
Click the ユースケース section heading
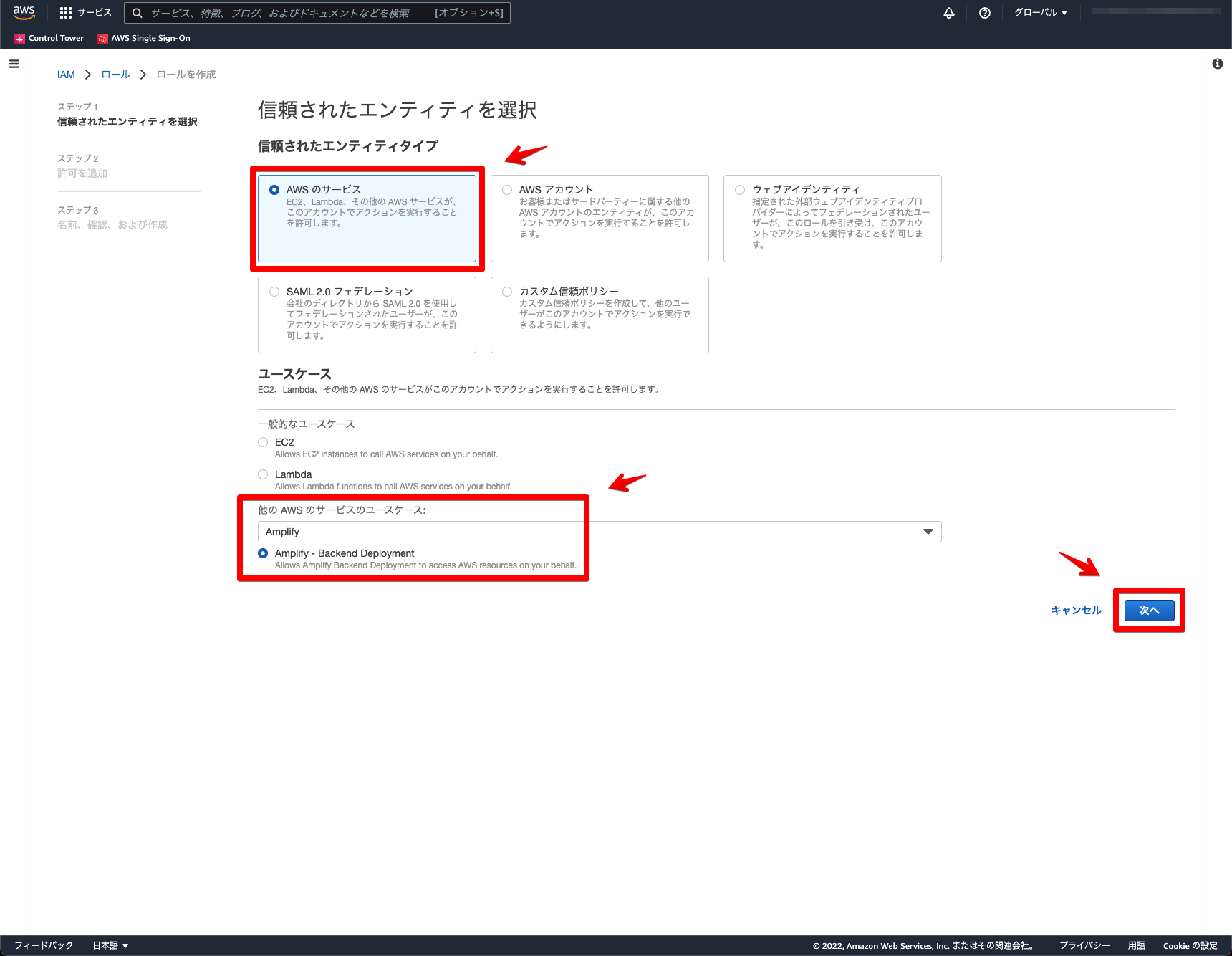[294, 374]
